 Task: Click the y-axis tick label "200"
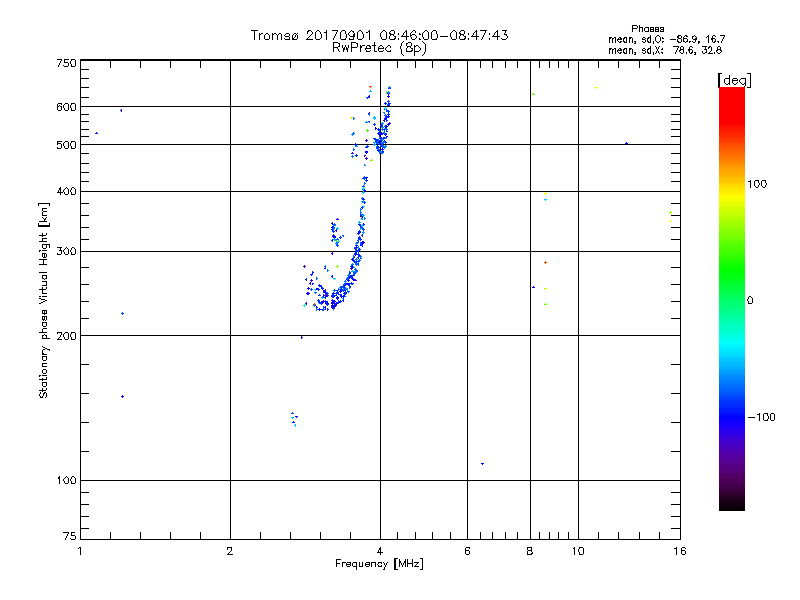pyautogui.click(x=66, y=336)
